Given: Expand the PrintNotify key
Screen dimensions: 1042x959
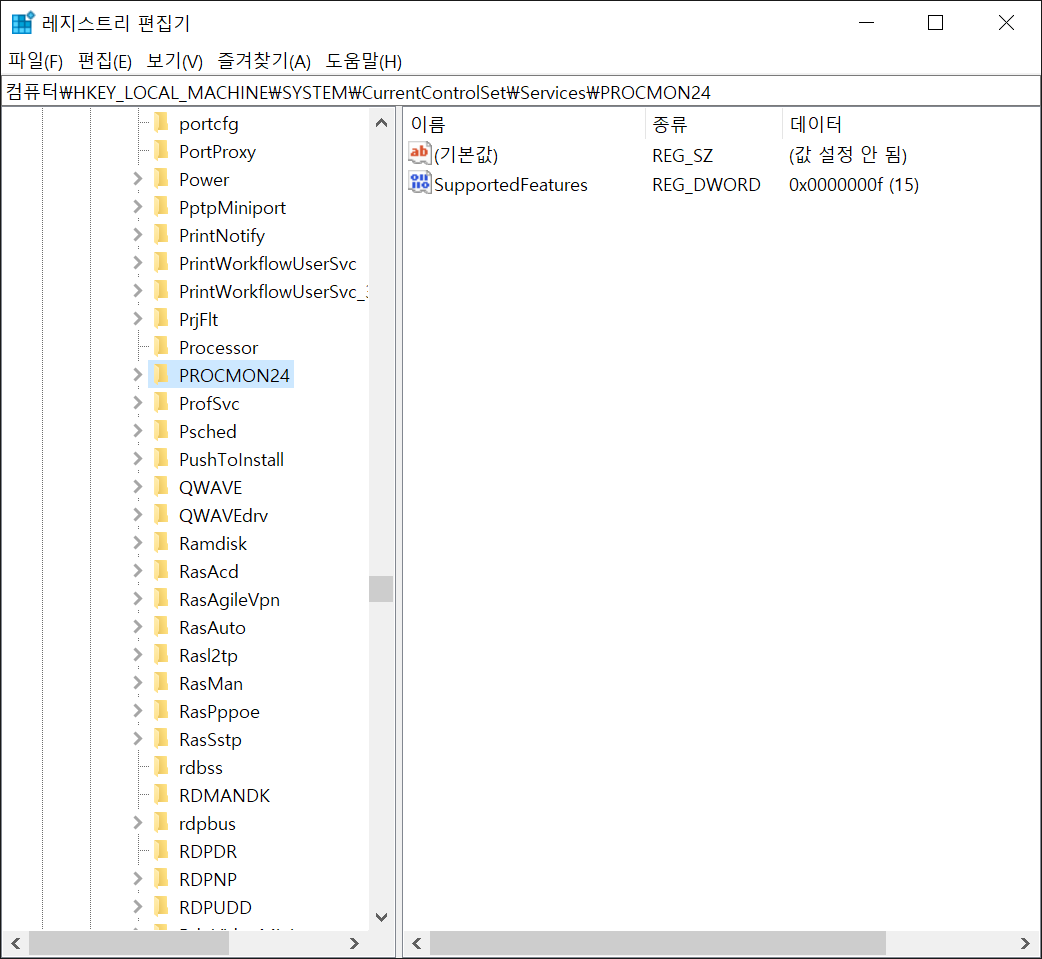Looking at the screenshot, I should coord(138,235).
